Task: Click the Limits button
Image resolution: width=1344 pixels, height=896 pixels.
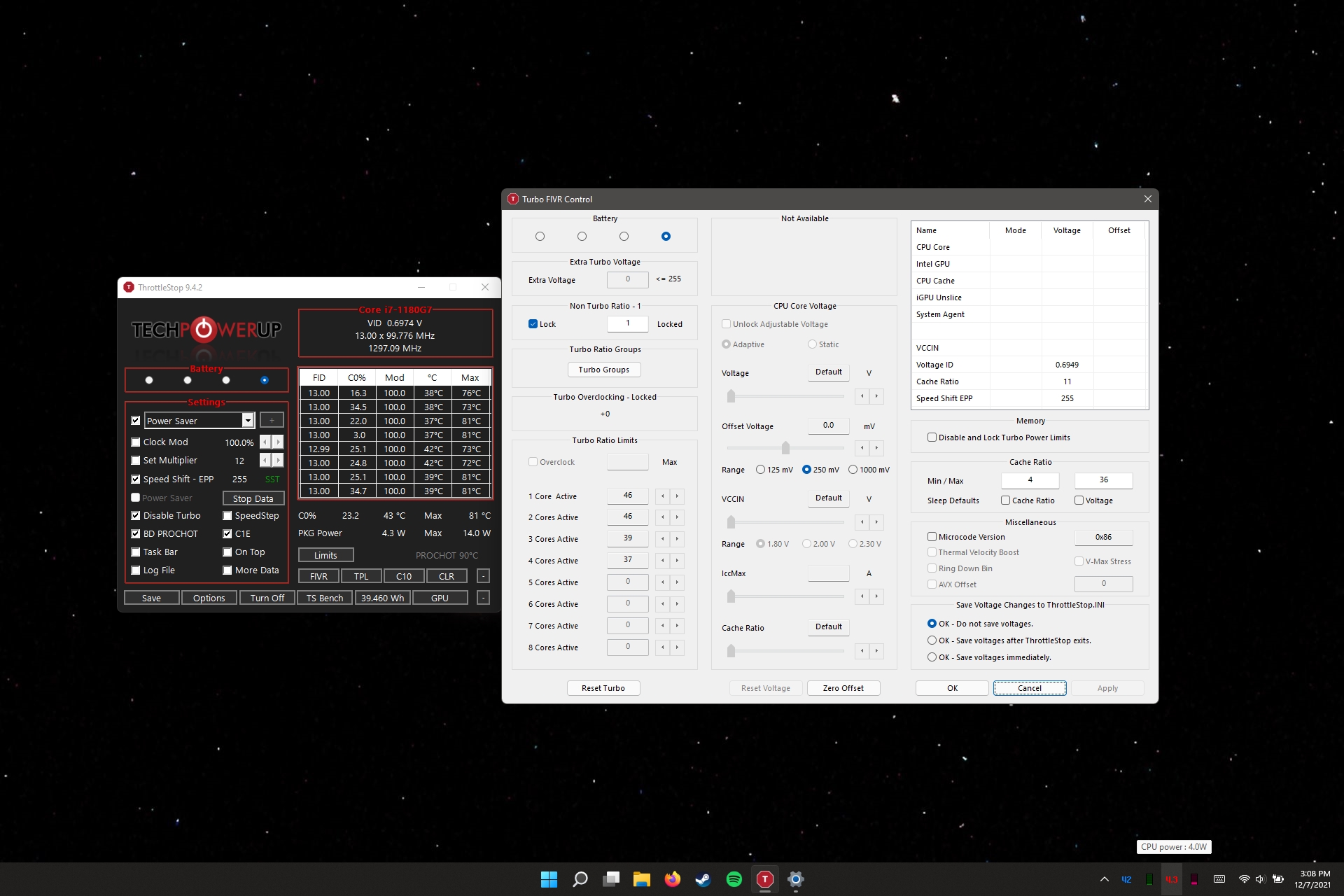Action: [325, 555]
